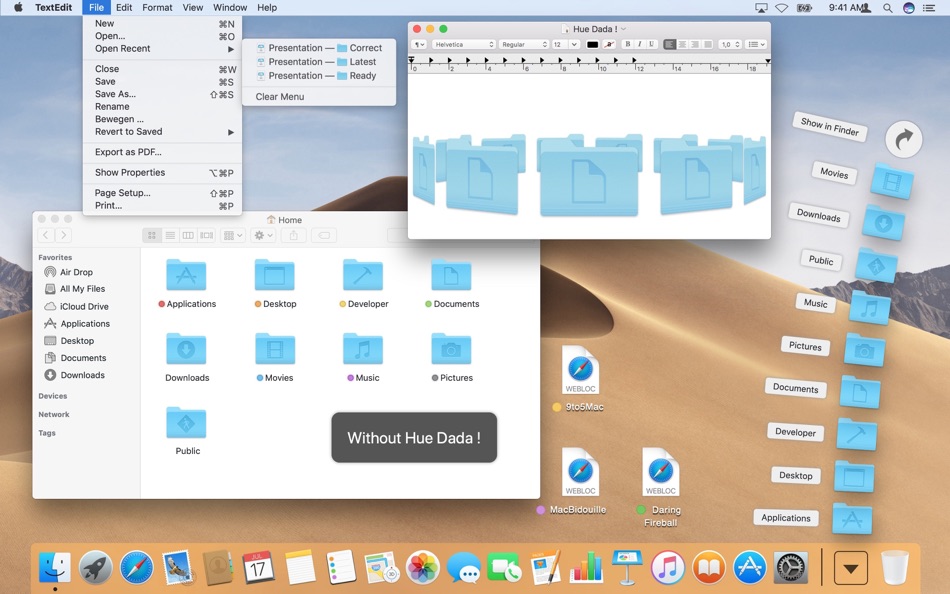Click Finder share toolbar icon
The height and width of the screenshot is (594, 950).
(x=294, y=235)
